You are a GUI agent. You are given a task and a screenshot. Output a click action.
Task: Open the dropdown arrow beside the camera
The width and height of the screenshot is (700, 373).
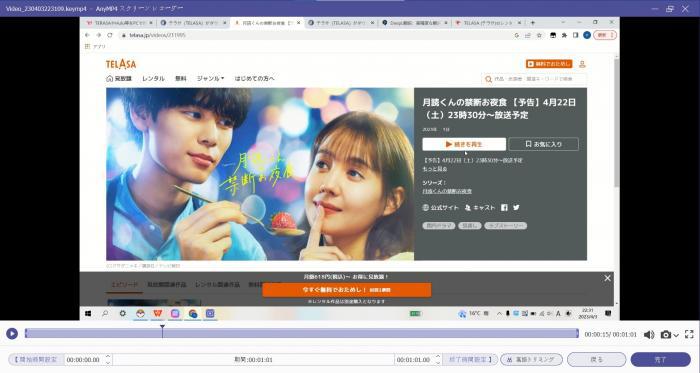click(x=676, y=335)
